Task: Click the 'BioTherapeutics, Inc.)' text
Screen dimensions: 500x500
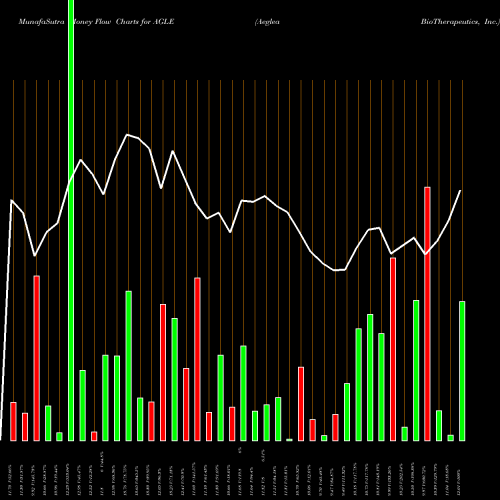Action: coord(460,22)
